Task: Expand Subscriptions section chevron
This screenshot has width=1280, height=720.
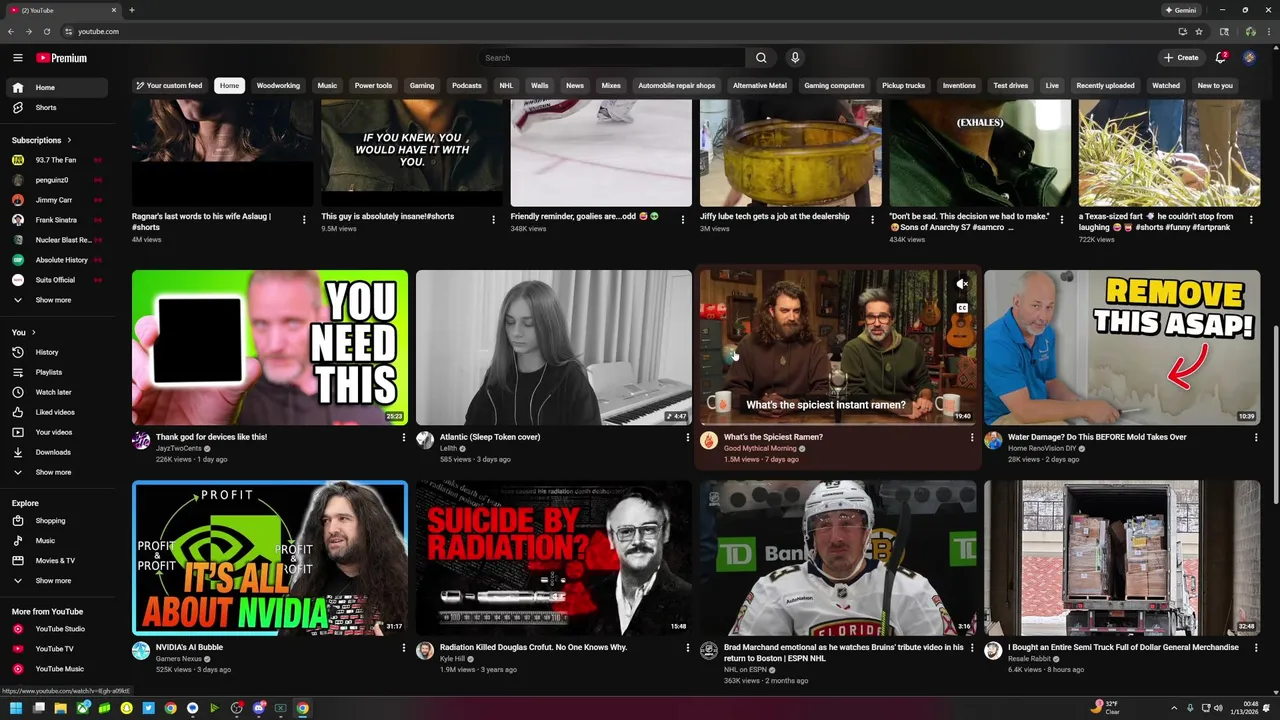Action: point(69,140)
